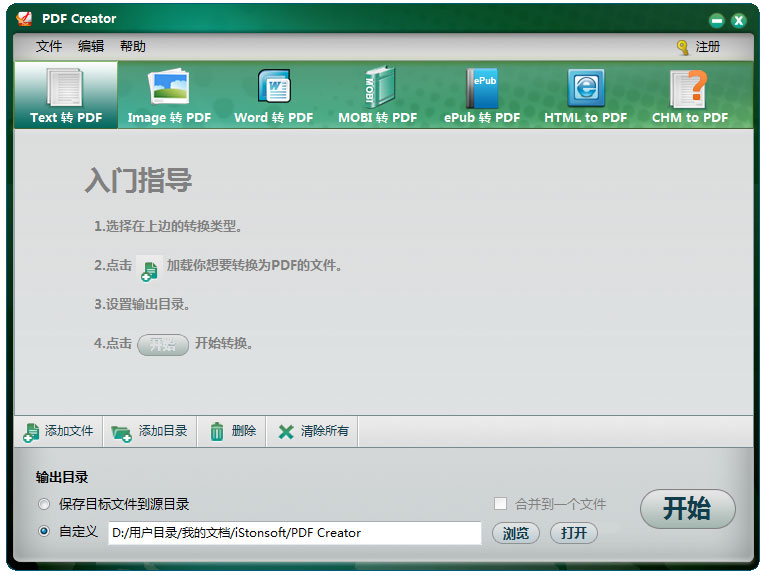Open the 帮助 menu

click(133, 46)
